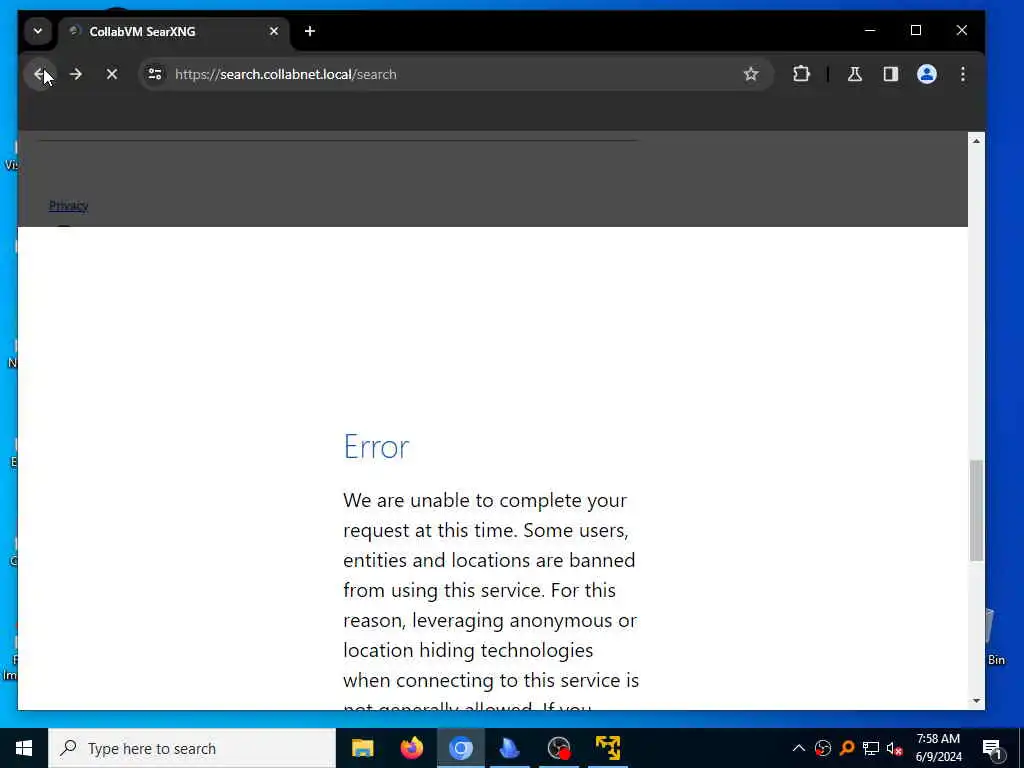Viewport: 1024px width, 768px height.
Task: Open the clock showing 7:58 AM
Action: [x=938, y=748]
